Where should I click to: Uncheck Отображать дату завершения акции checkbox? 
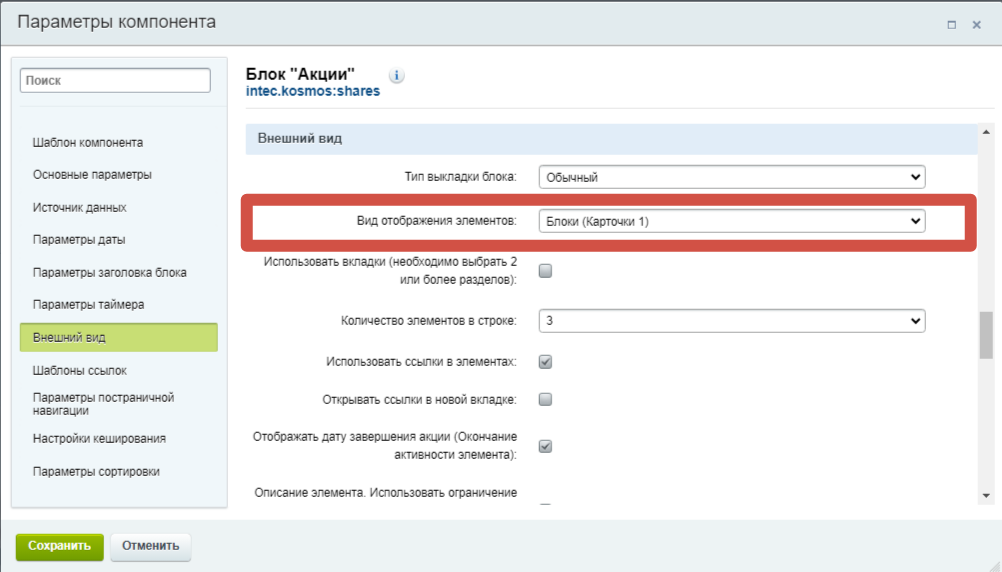(545, 446)
